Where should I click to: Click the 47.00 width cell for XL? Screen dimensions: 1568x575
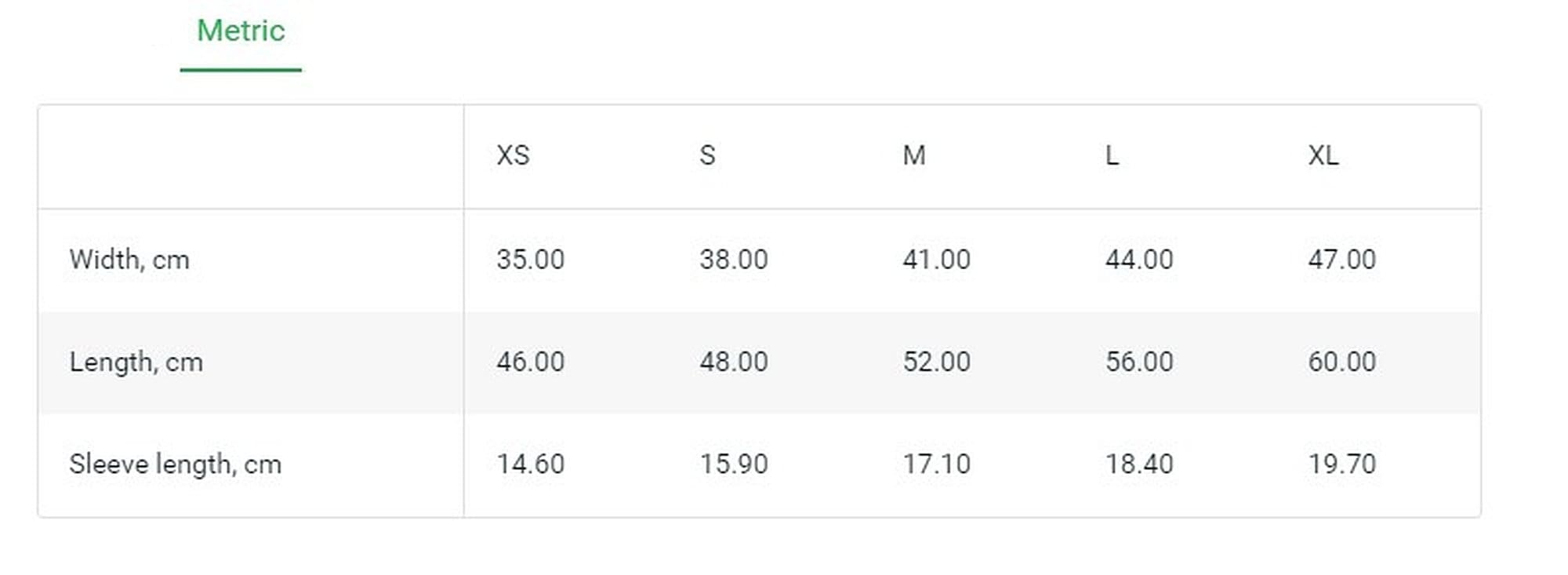coord(1342,260)
